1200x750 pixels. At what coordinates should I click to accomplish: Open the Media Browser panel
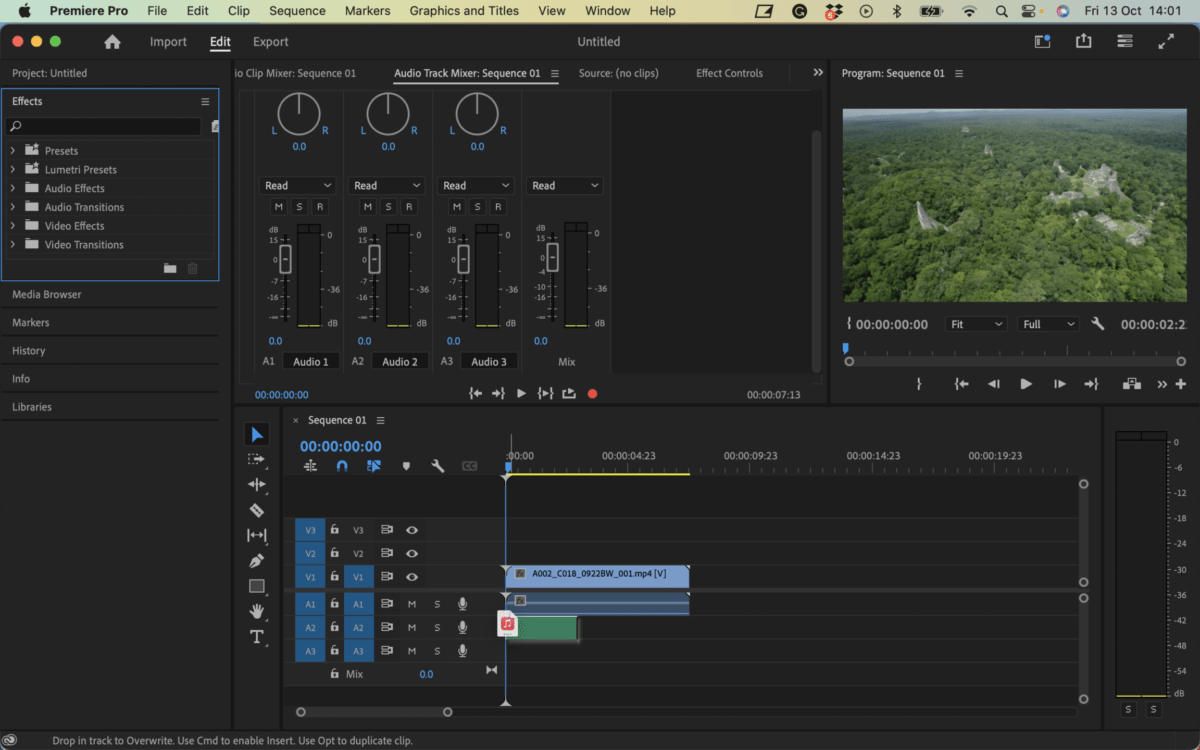pos(47,295)
